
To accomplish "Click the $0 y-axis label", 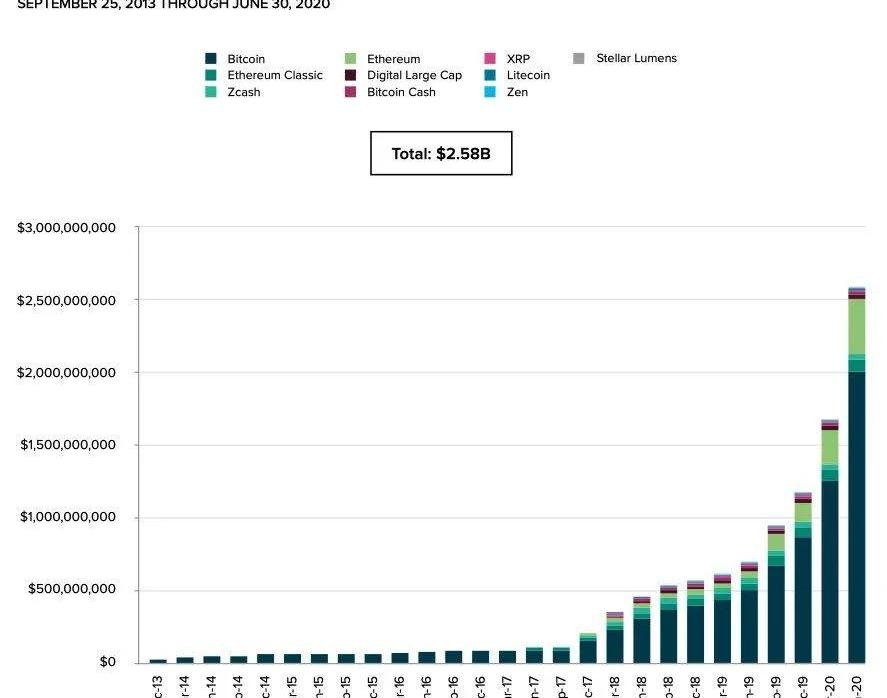I will 107,662.
